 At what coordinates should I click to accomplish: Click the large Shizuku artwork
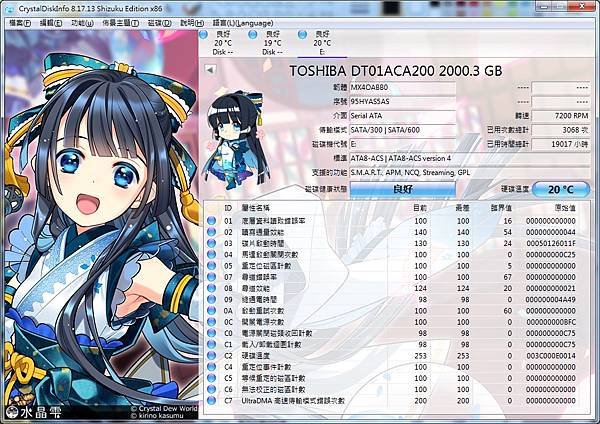click(x=101, y=225)
